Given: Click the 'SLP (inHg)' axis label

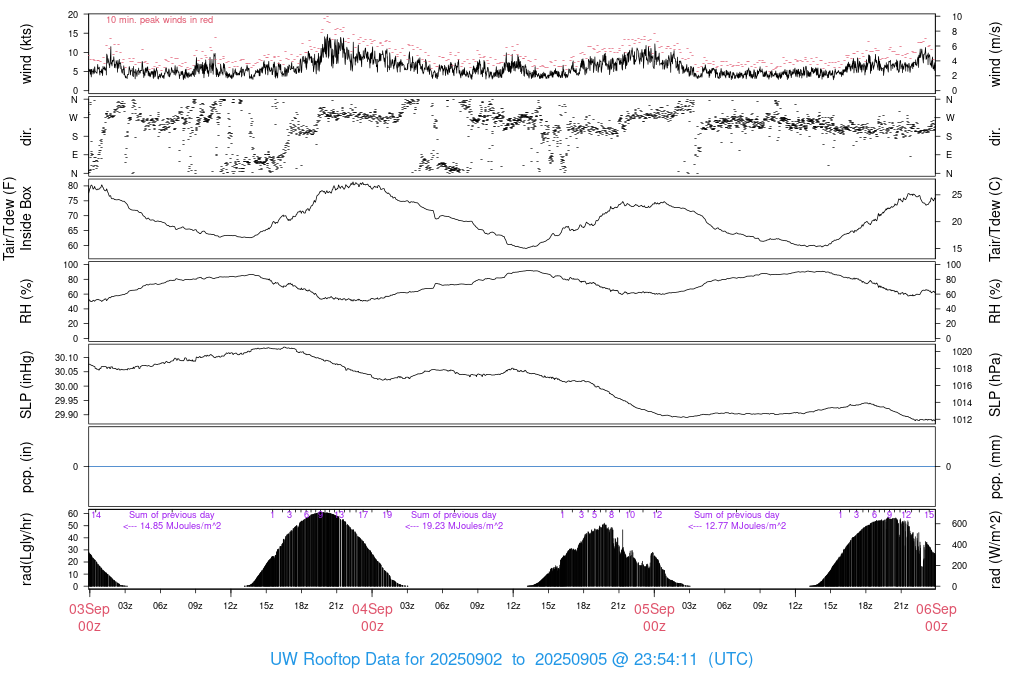Looking at the screenshot, I should tap(26, 385).
